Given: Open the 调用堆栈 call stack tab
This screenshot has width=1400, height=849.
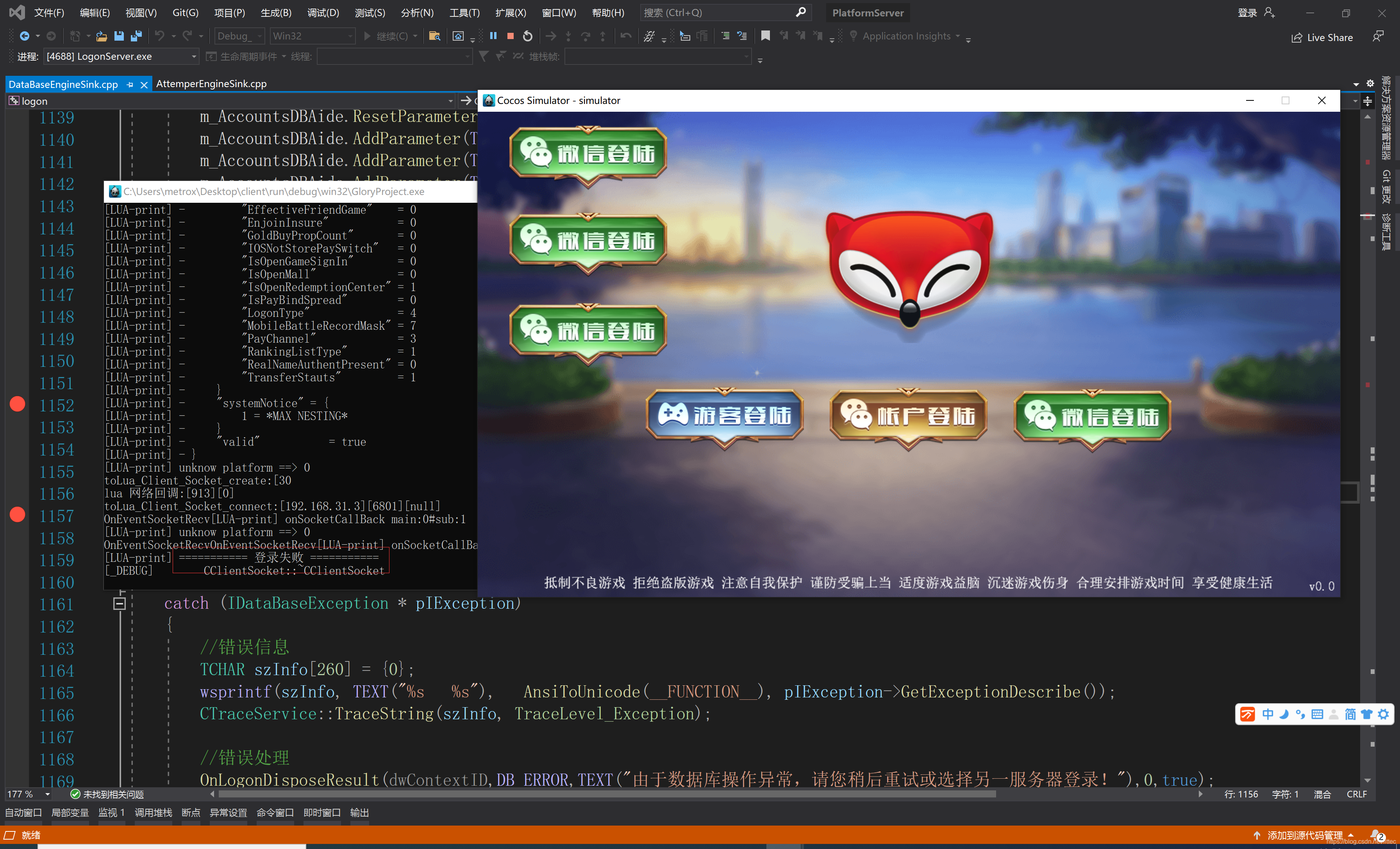Looking at the screenshot, I should tap(154, 813).
